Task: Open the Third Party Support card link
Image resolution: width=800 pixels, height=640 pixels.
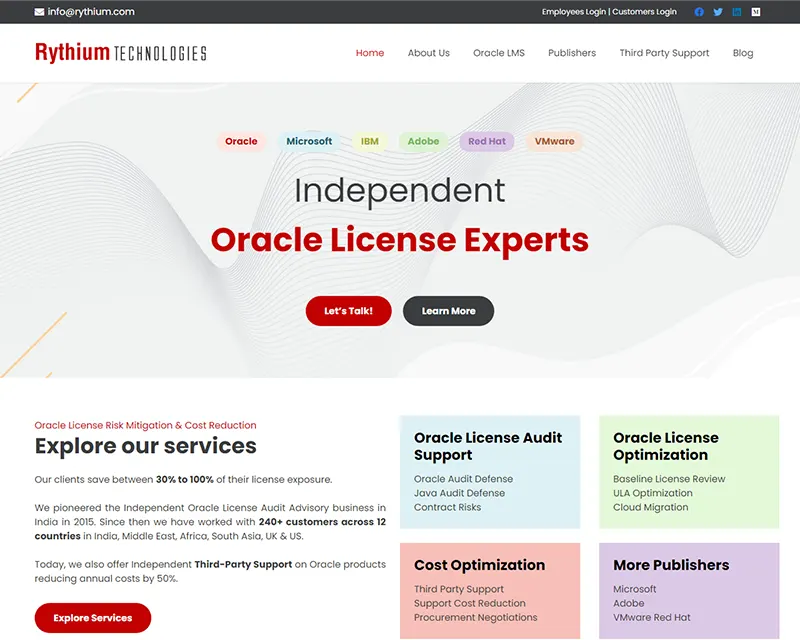Action: (459, 589)
